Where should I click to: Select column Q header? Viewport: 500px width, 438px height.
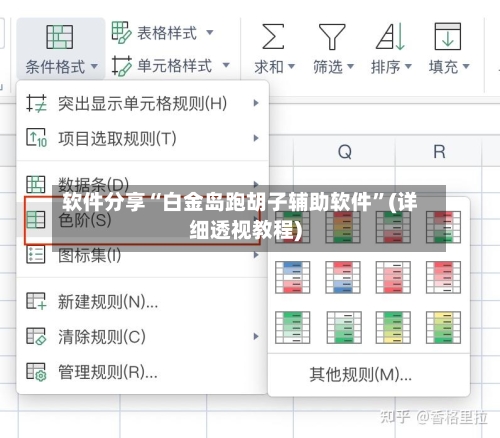click(x=344, y=152)
